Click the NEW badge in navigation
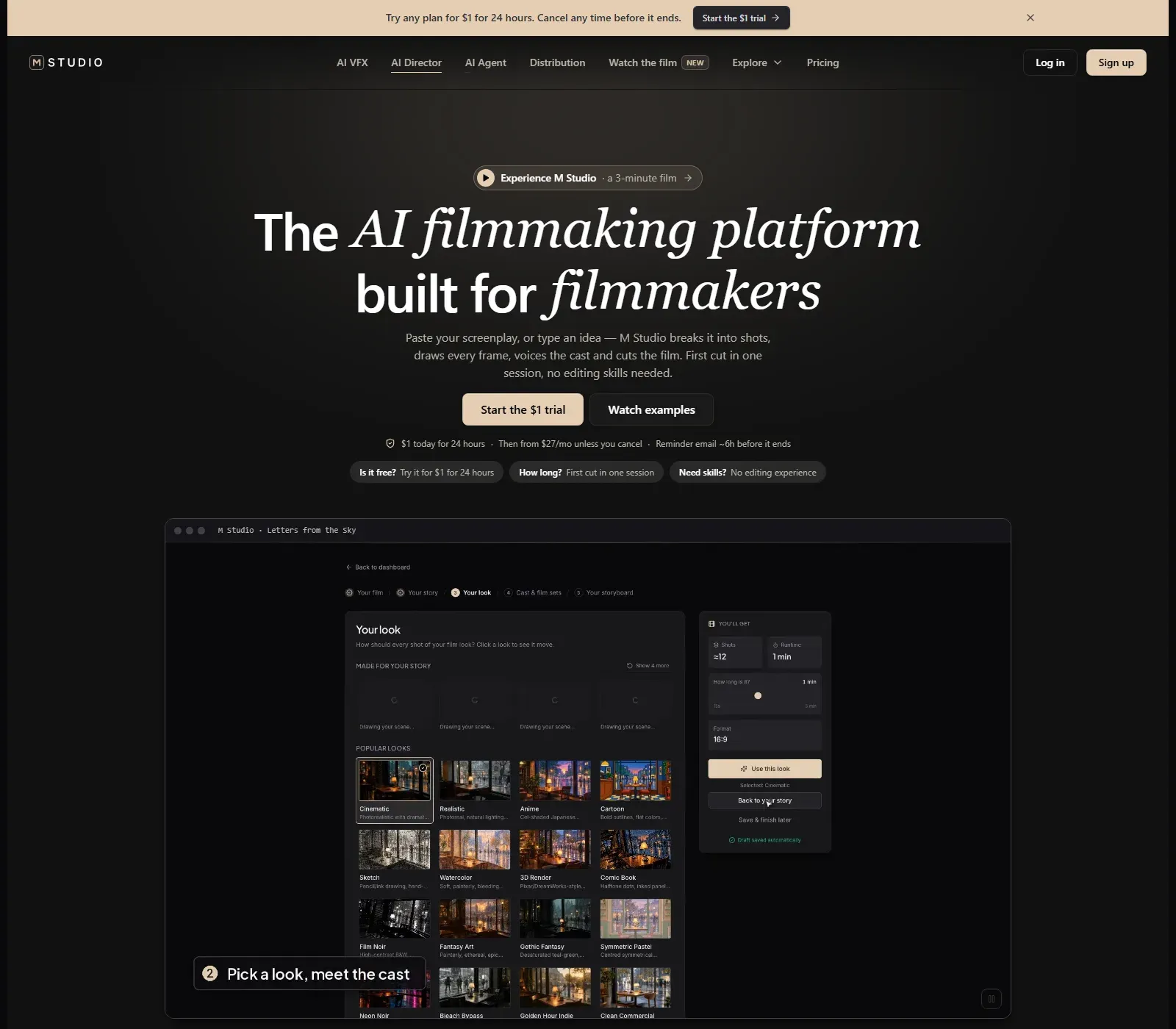Image resolution: width=1176 pixels, height=1029 pixels. pos(695,62)
